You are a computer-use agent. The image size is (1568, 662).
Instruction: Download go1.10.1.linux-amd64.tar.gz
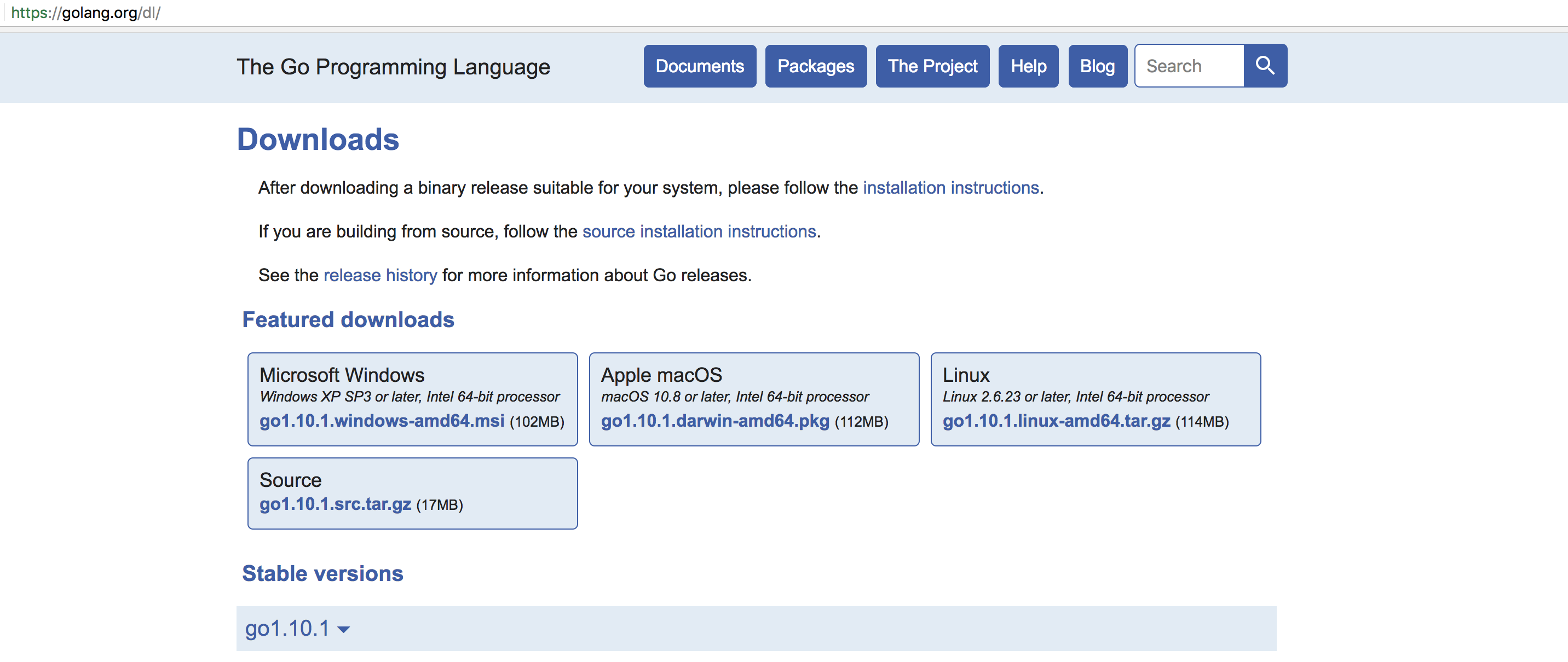(x=1056, y=420)
